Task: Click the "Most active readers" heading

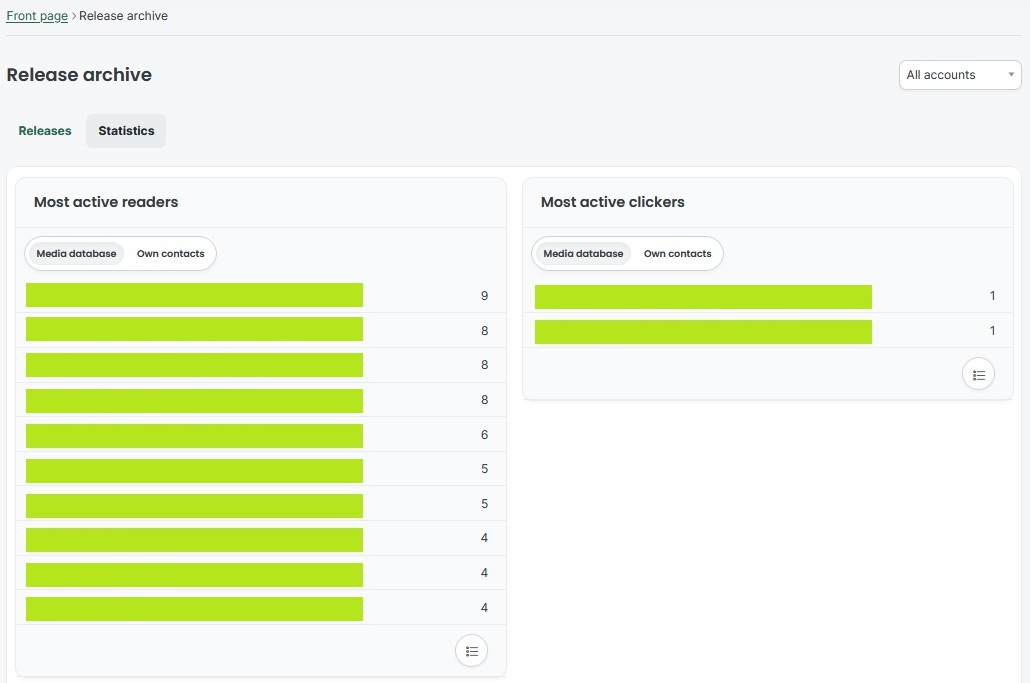Action: point(106,202)
